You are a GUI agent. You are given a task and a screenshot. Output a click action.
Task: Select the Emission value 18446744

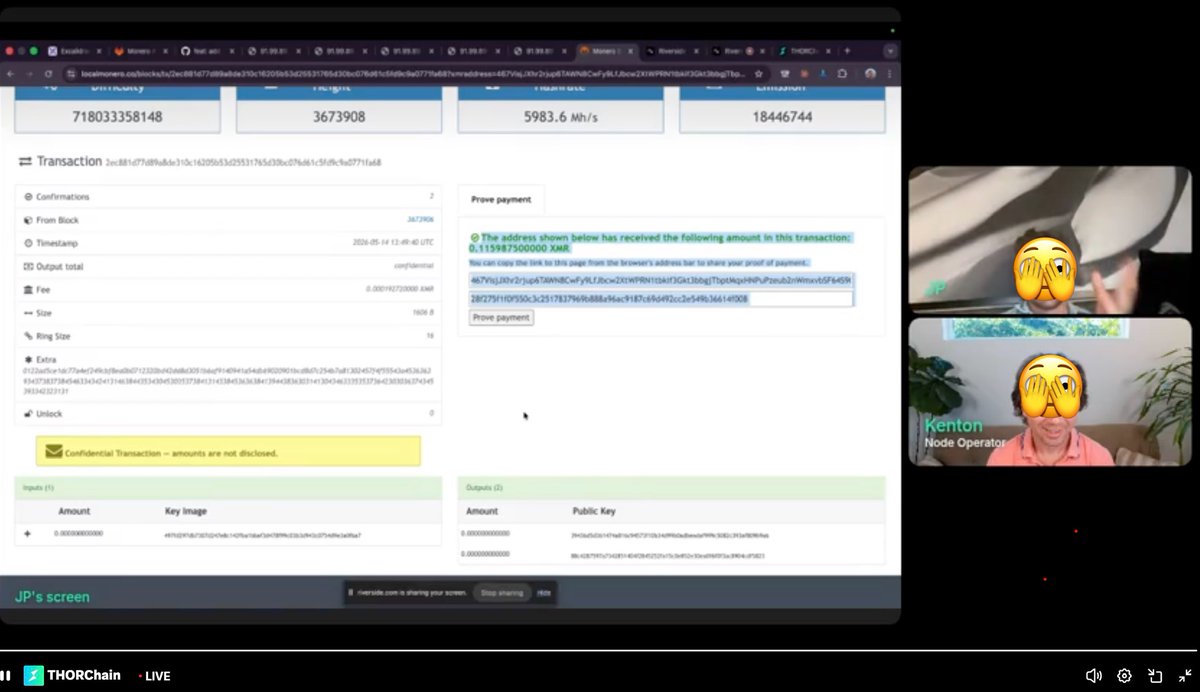pyautogui.click(x=781, y=117)
